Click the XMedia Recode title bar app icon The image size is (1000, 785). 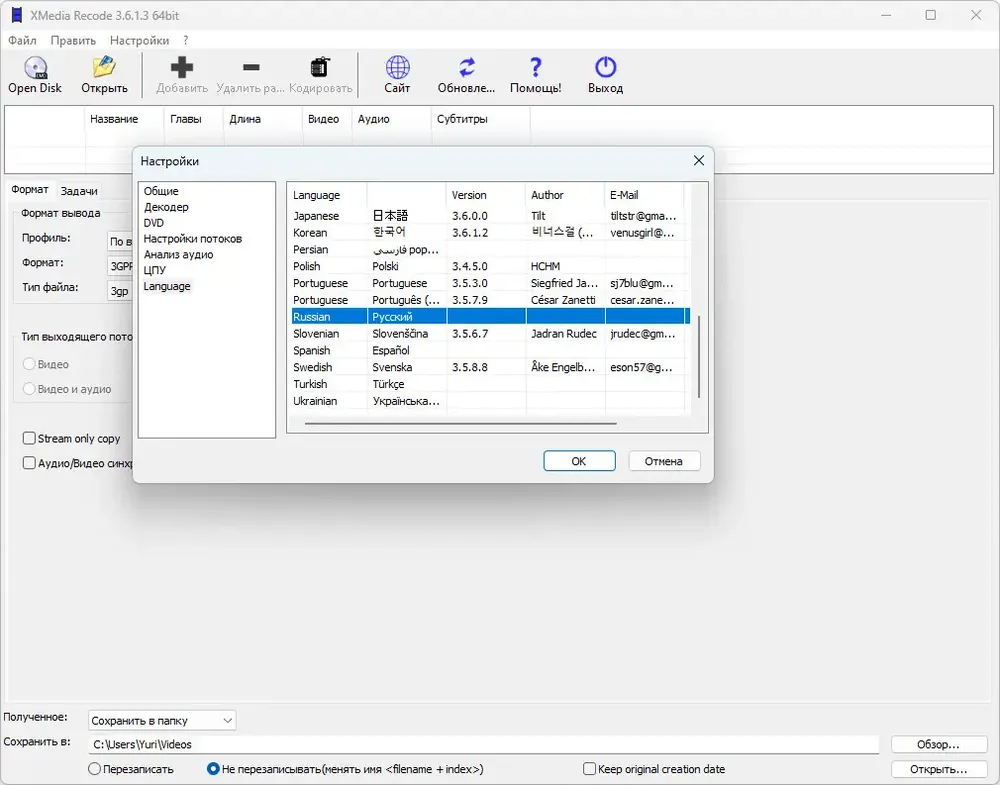tap(17, 15)
